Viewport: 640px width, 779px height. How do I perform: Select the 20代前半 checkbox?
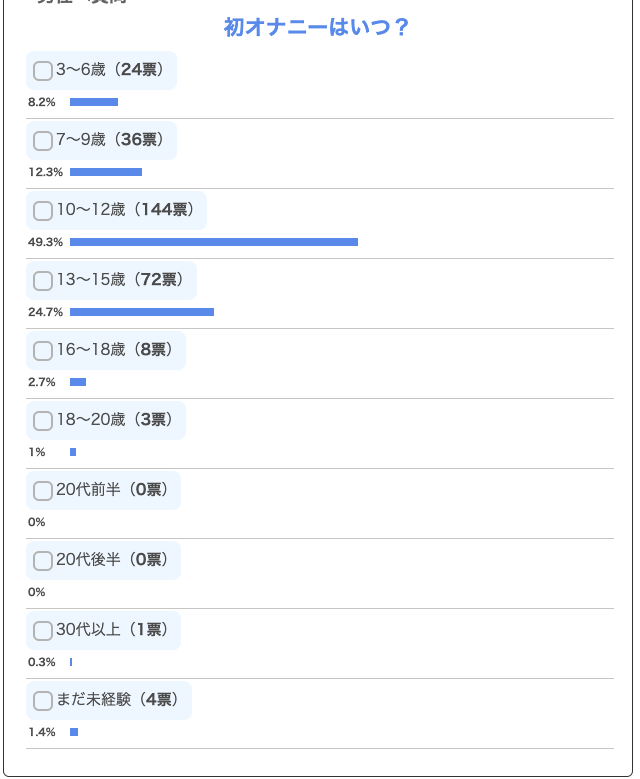pos(43,491)
